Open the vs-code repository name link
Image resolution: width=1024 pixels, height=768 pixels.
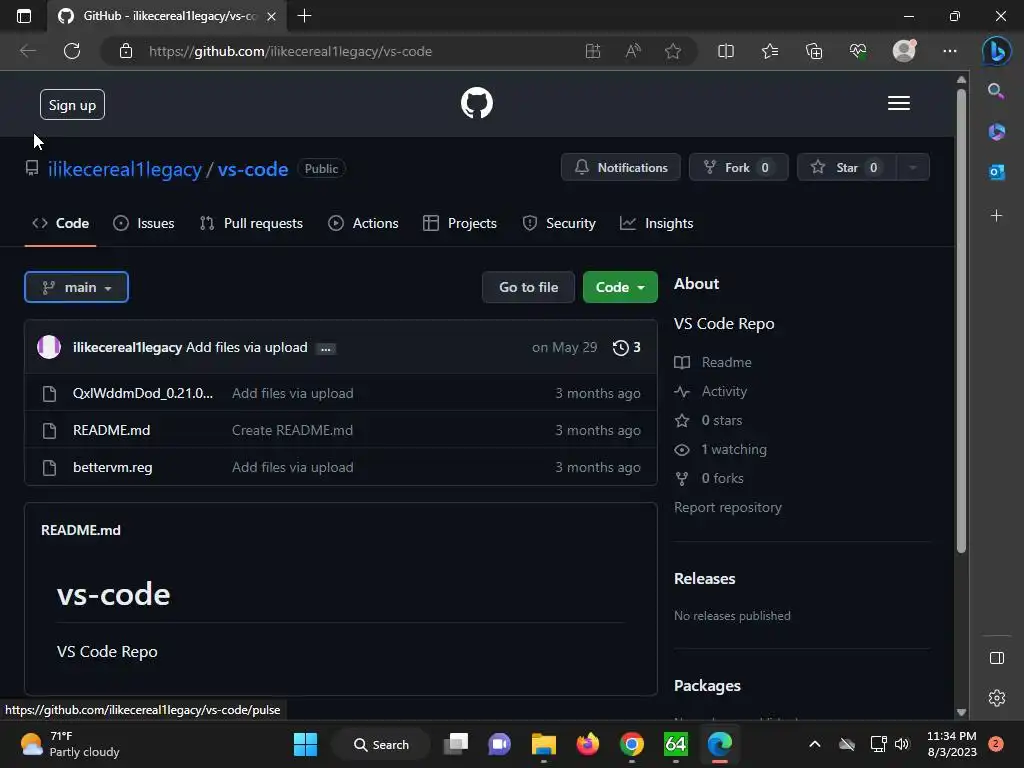(253, 169)
